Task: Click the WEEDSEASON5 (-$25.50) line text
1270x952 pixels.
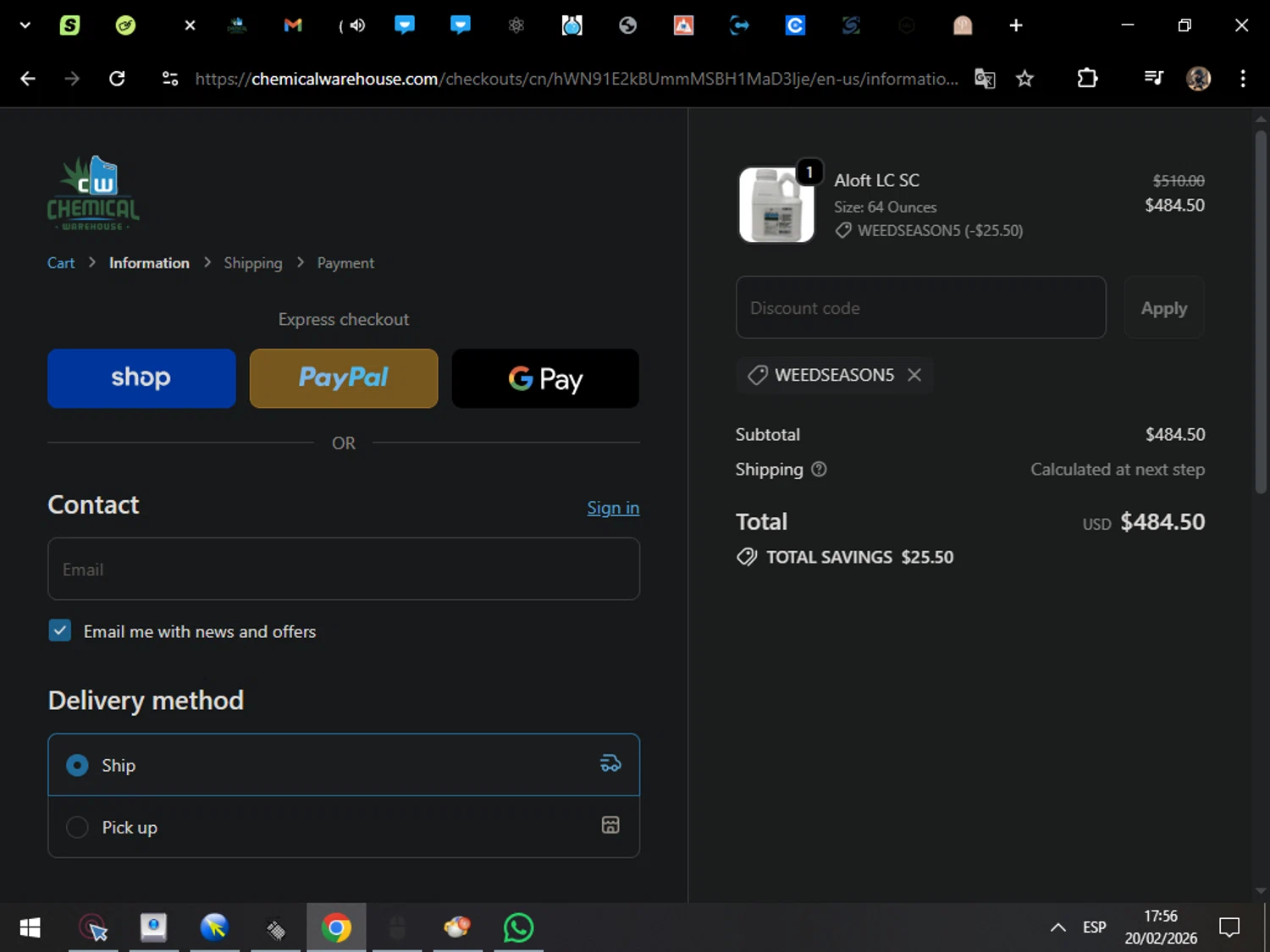Action: point(940,230)
